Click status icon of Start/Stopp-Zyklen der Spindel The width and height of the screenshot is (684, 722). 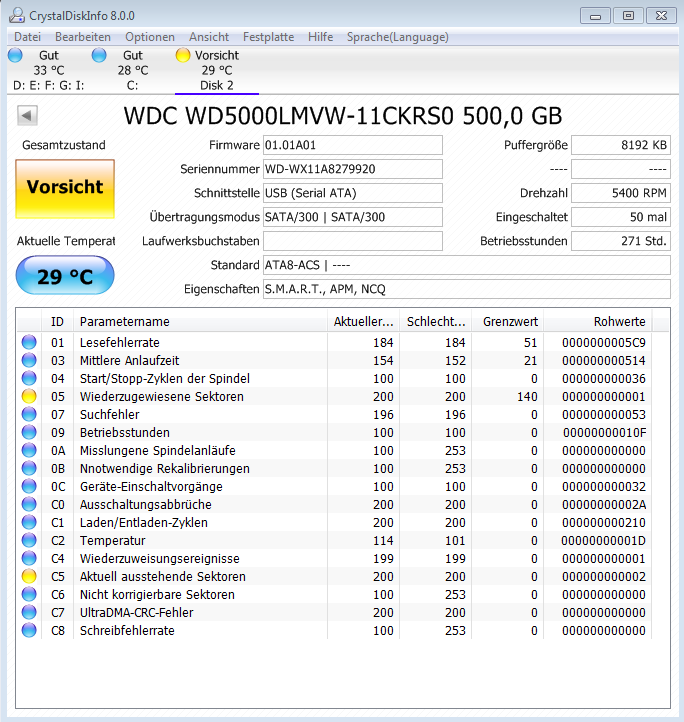click(29, 378)
